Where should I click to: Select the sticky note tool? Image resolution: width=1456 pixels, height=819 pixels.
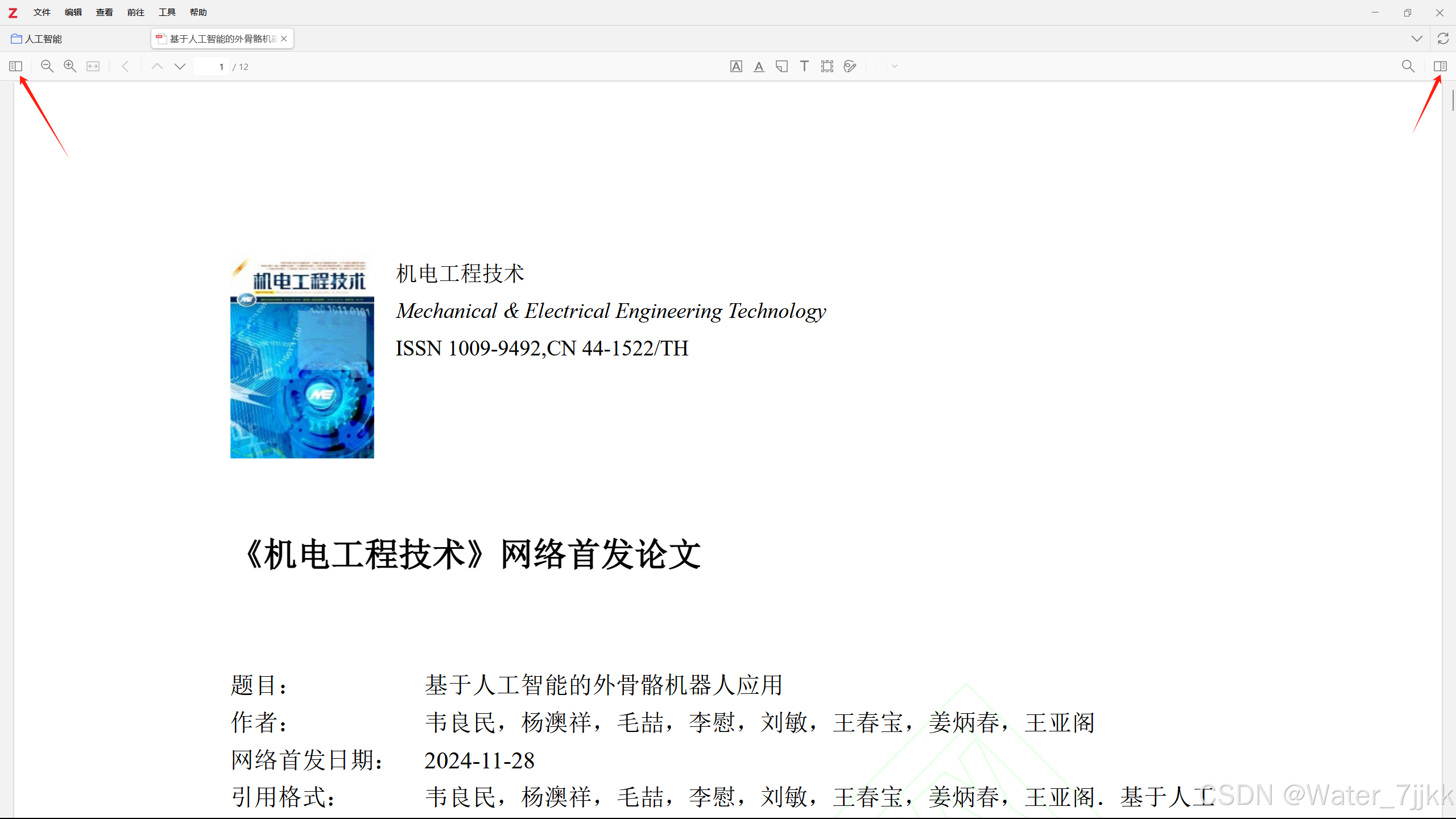(x=781, y=67)
